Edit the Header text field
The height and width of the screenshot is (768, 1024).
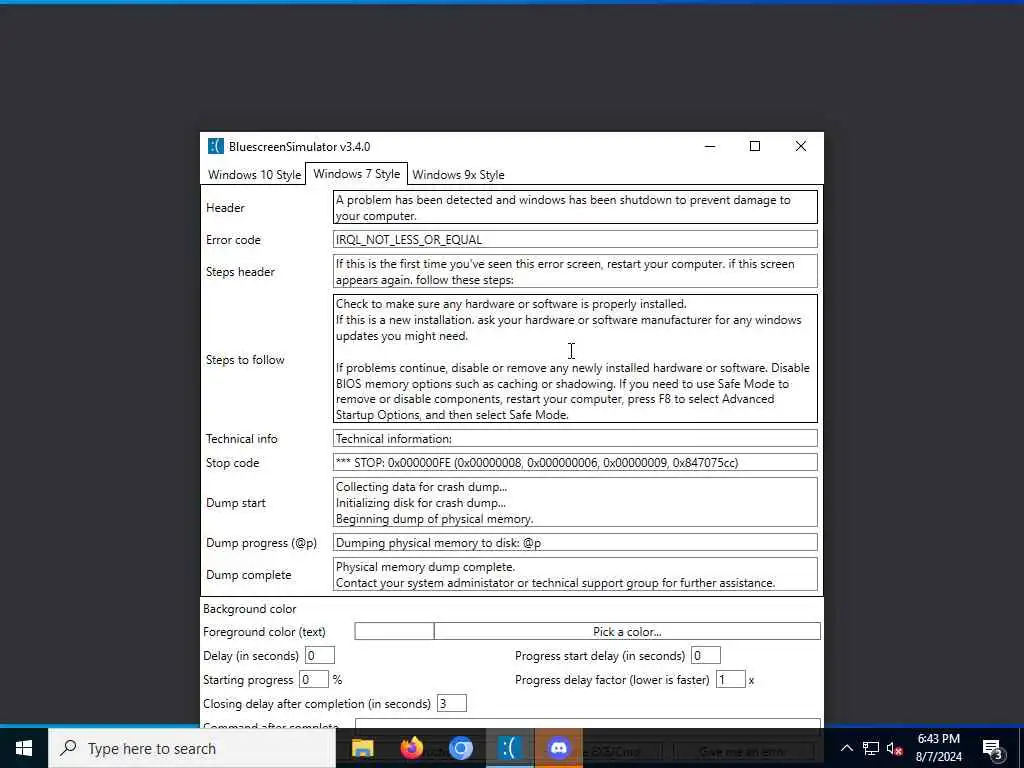click(575, 208)
